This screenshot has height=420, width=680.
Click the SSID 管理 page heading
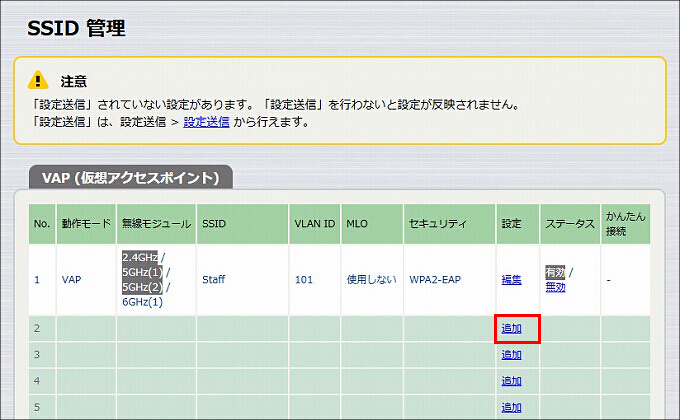click(x=76, y=28)
